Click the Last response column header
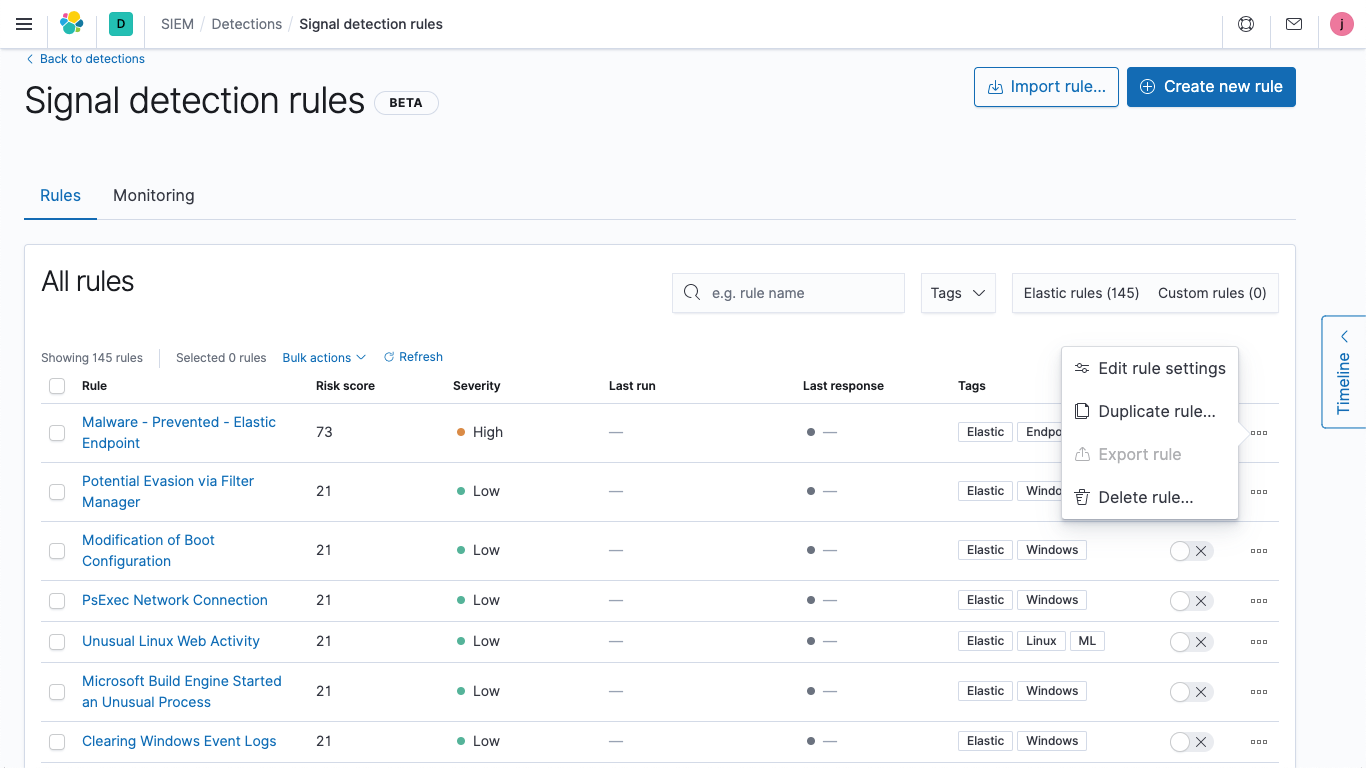Screen dimensions: 1366x768 843,386
